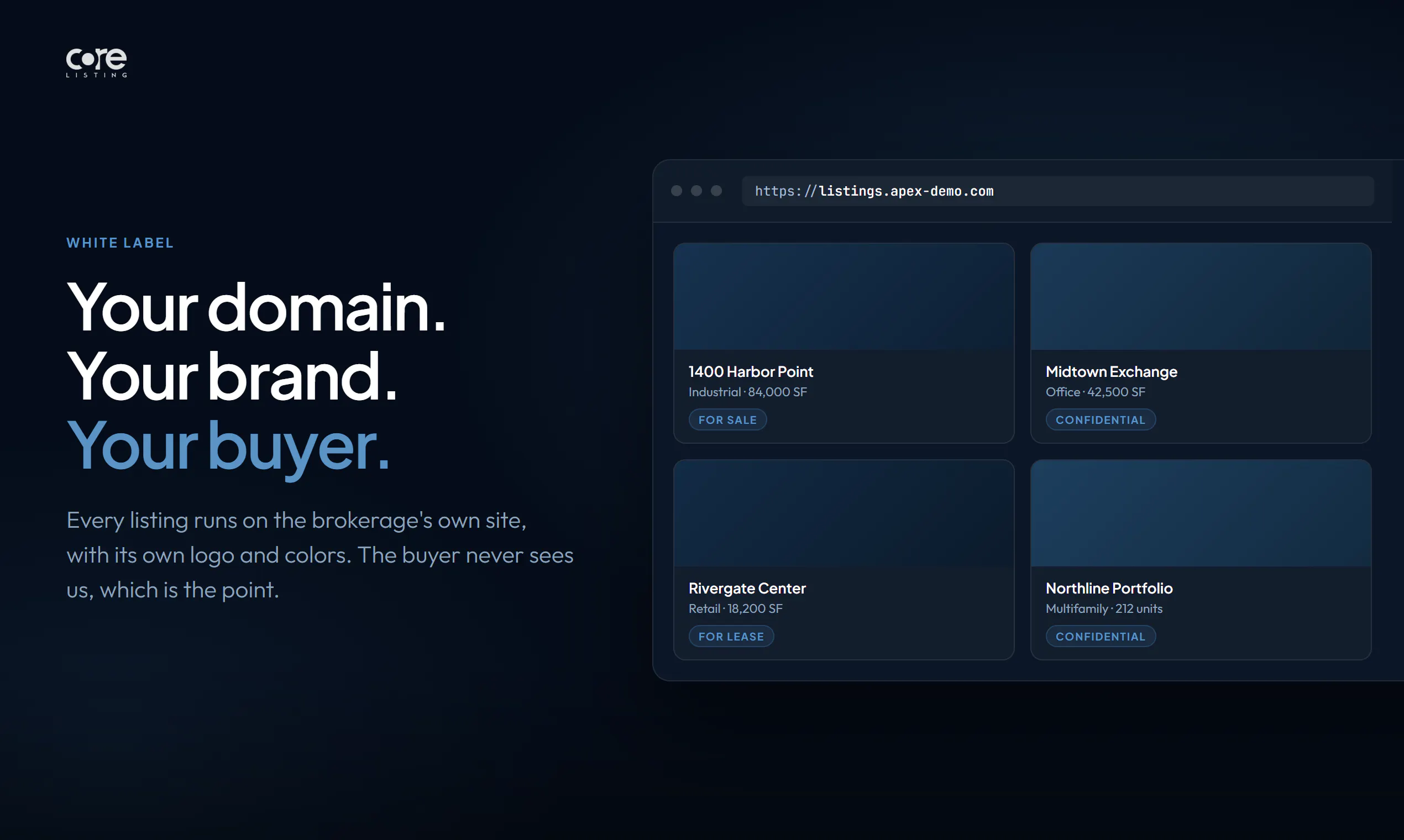Select the 1400 Harbor Point title
Viewport: 1404px width, 840px height.
coord(751,371)
